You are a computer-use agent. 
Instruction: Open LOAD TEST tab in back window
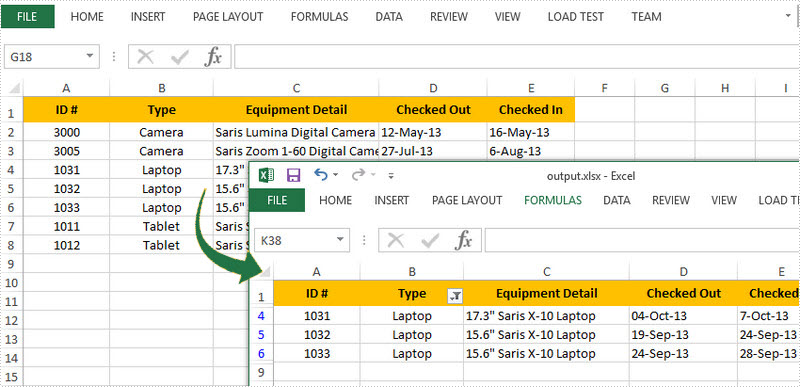pos(576,17)
